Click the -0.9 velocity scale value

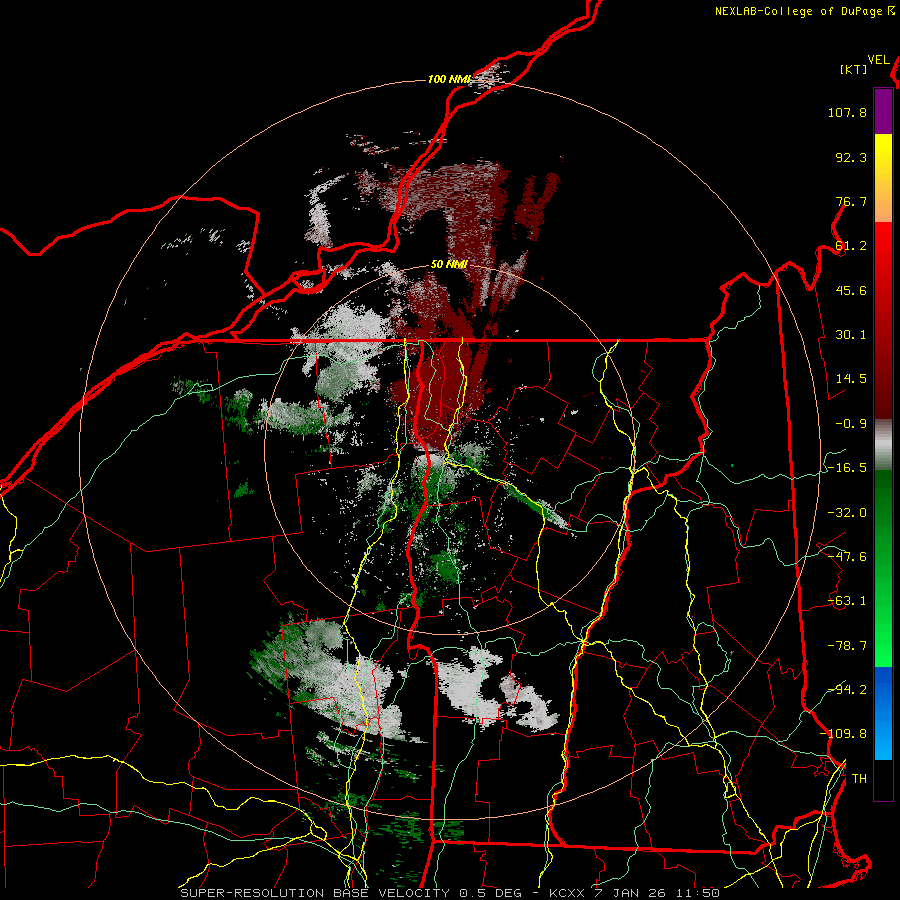click(x=851, y=424)
